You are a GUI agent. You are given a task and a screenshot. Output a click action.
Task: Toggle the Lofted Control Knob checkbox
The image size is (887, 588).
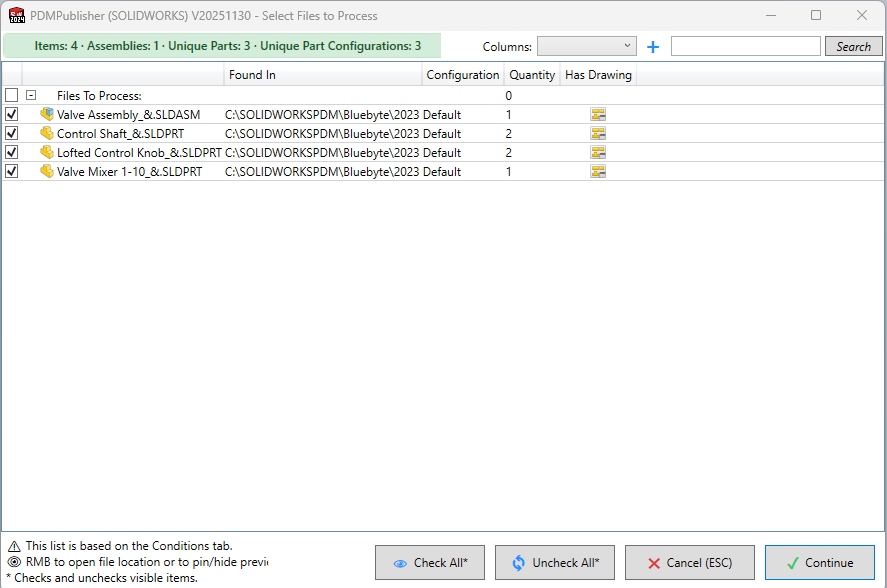pos(12,153)
